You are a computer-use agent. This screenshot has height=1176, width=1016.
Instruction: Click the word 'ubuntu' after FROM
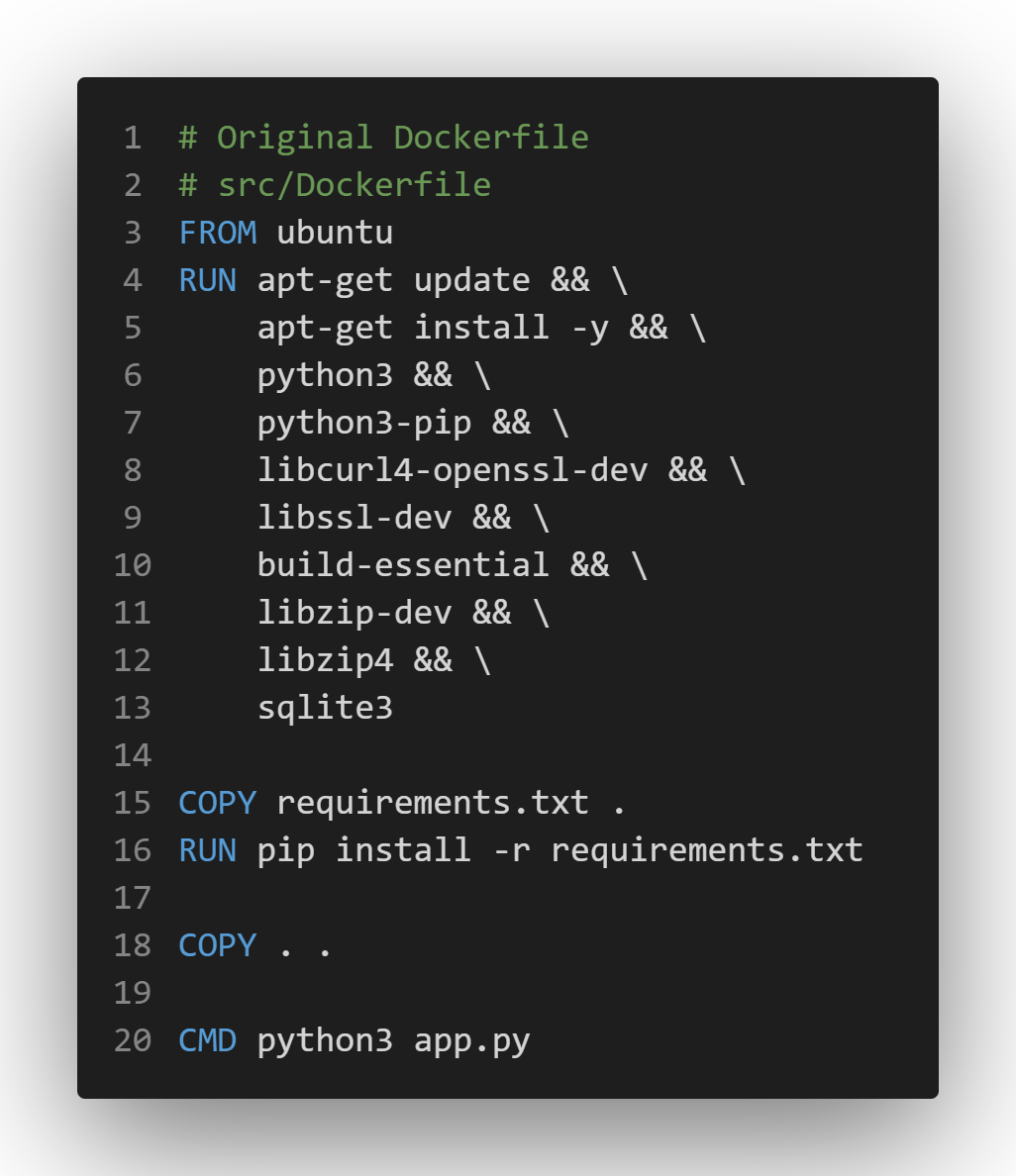point(335,233)
